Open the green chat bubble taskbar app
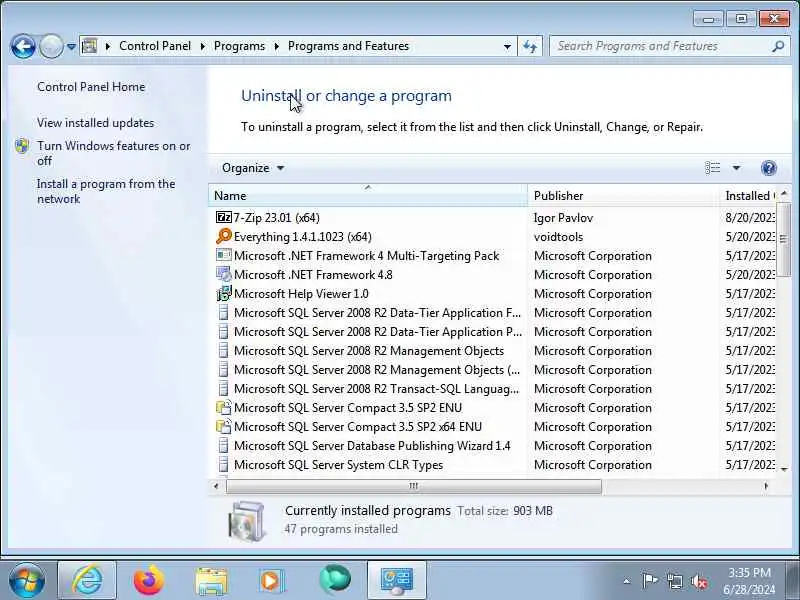 coord(335,579)
